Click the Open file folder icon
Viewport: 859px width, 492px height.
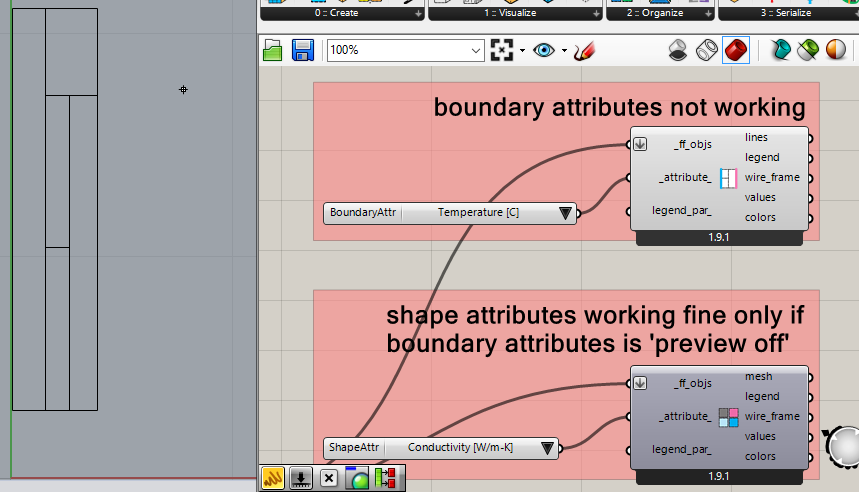pyautogui.click(x=273, y=50)
